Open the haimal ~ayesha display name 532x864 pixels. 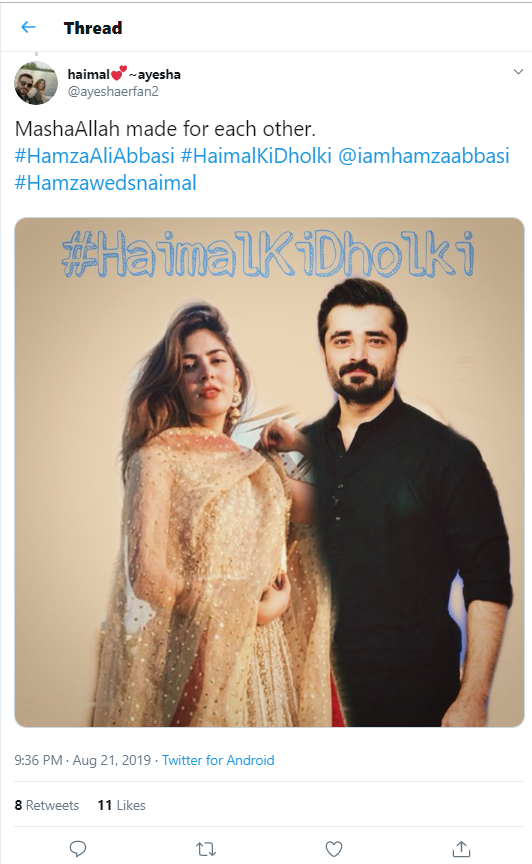pos(124,74)
